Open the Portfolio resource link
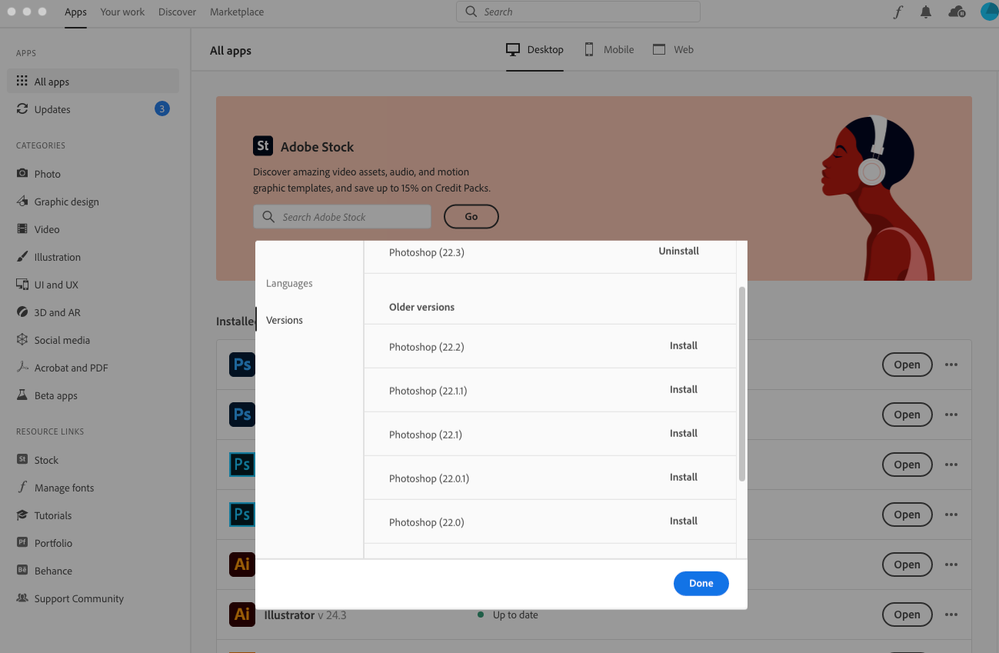Viewport: 999px width, 653px height. 44,543
